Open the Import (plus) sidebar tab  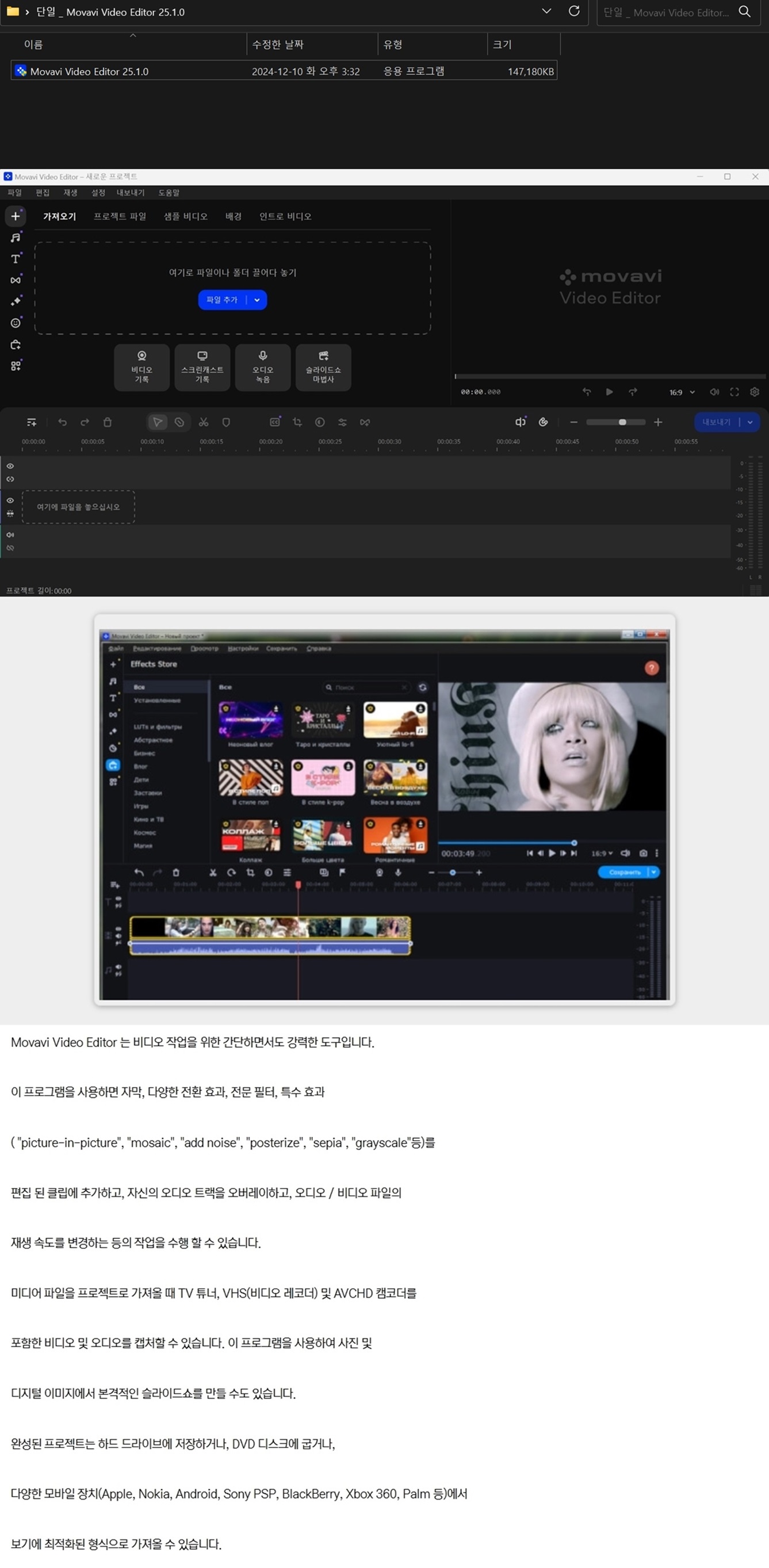[15, 216]
